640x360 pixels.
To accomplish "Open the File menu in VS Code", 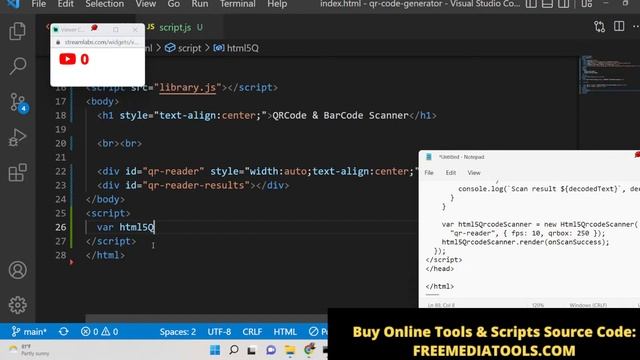I will pos(38,4).
